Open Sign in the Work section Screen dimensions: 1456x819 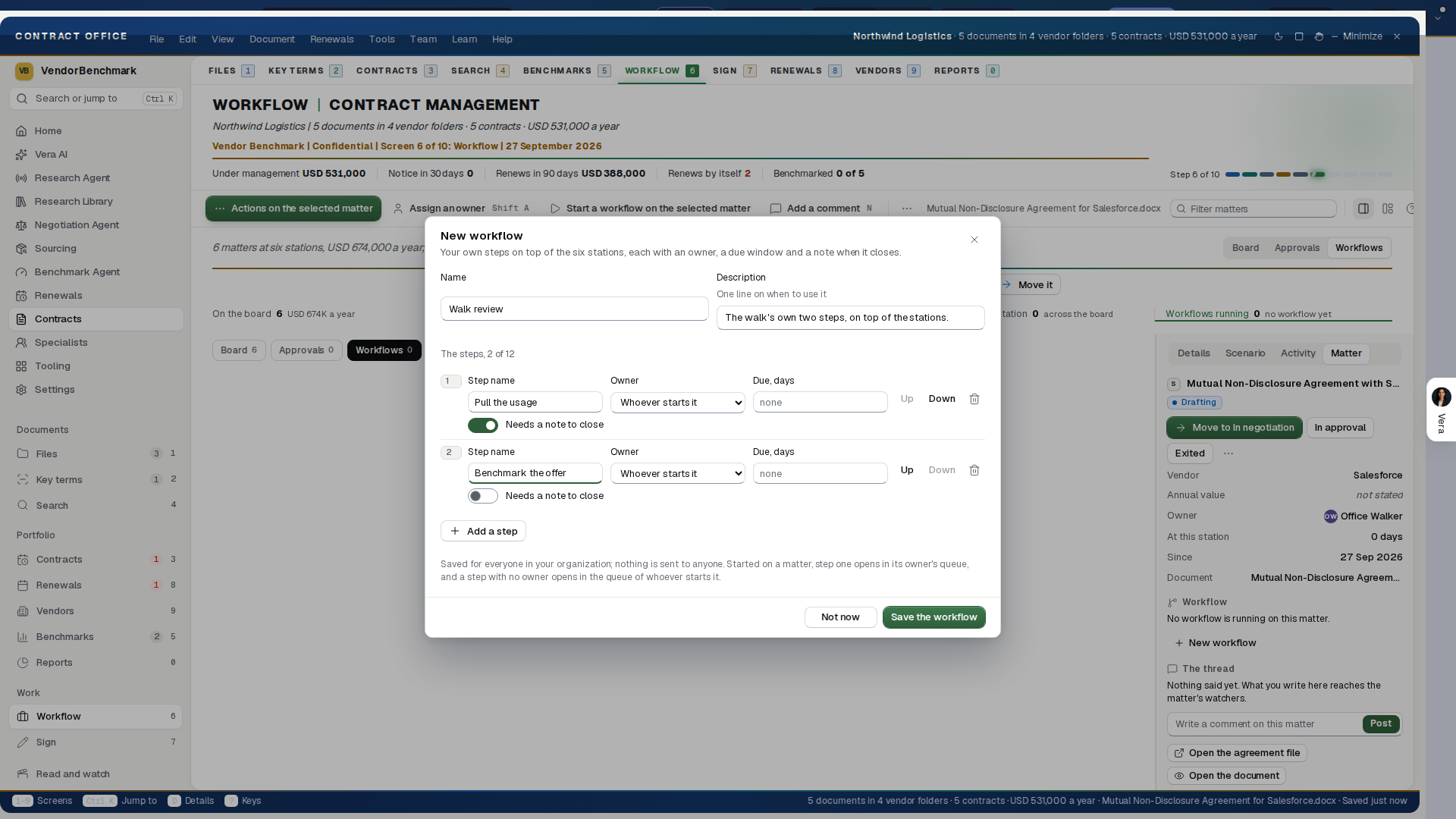tap(96, 742)
